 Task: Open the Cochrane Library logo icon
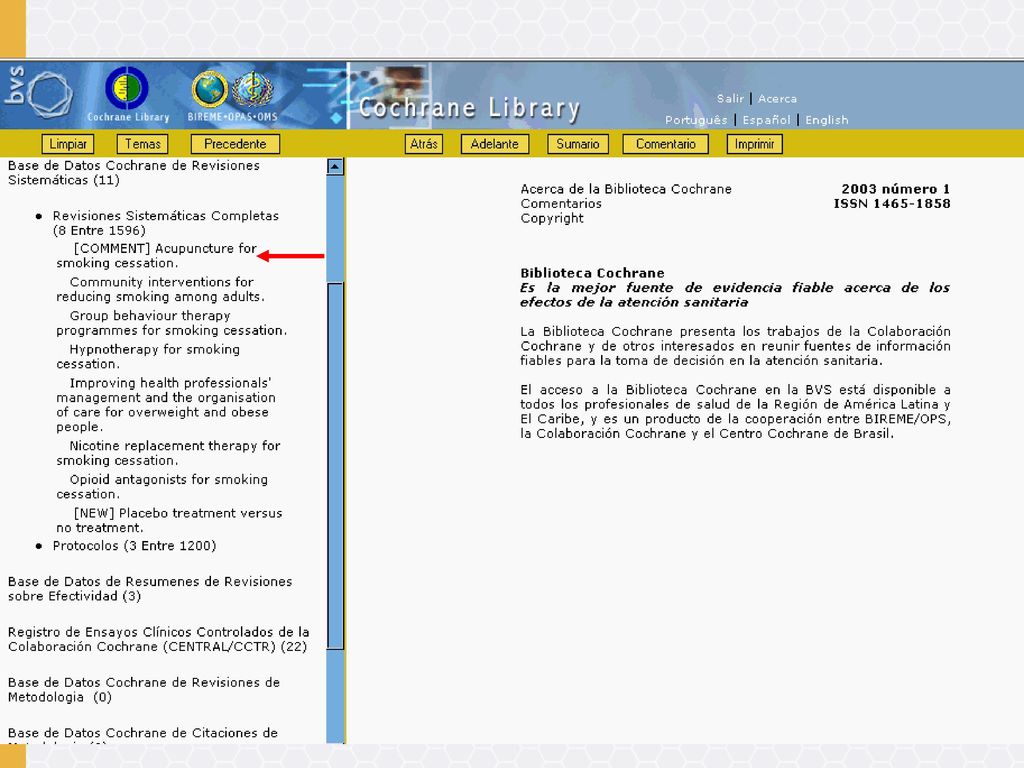coord(127,89)
